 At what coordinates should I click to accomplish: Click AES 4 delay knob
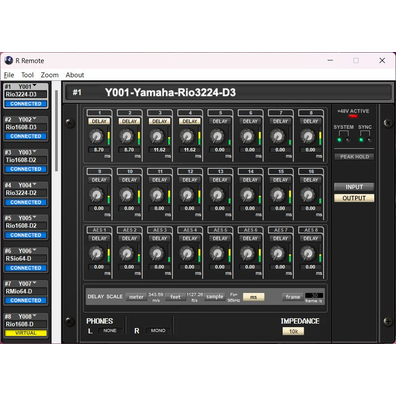click(x=187, y=254)
